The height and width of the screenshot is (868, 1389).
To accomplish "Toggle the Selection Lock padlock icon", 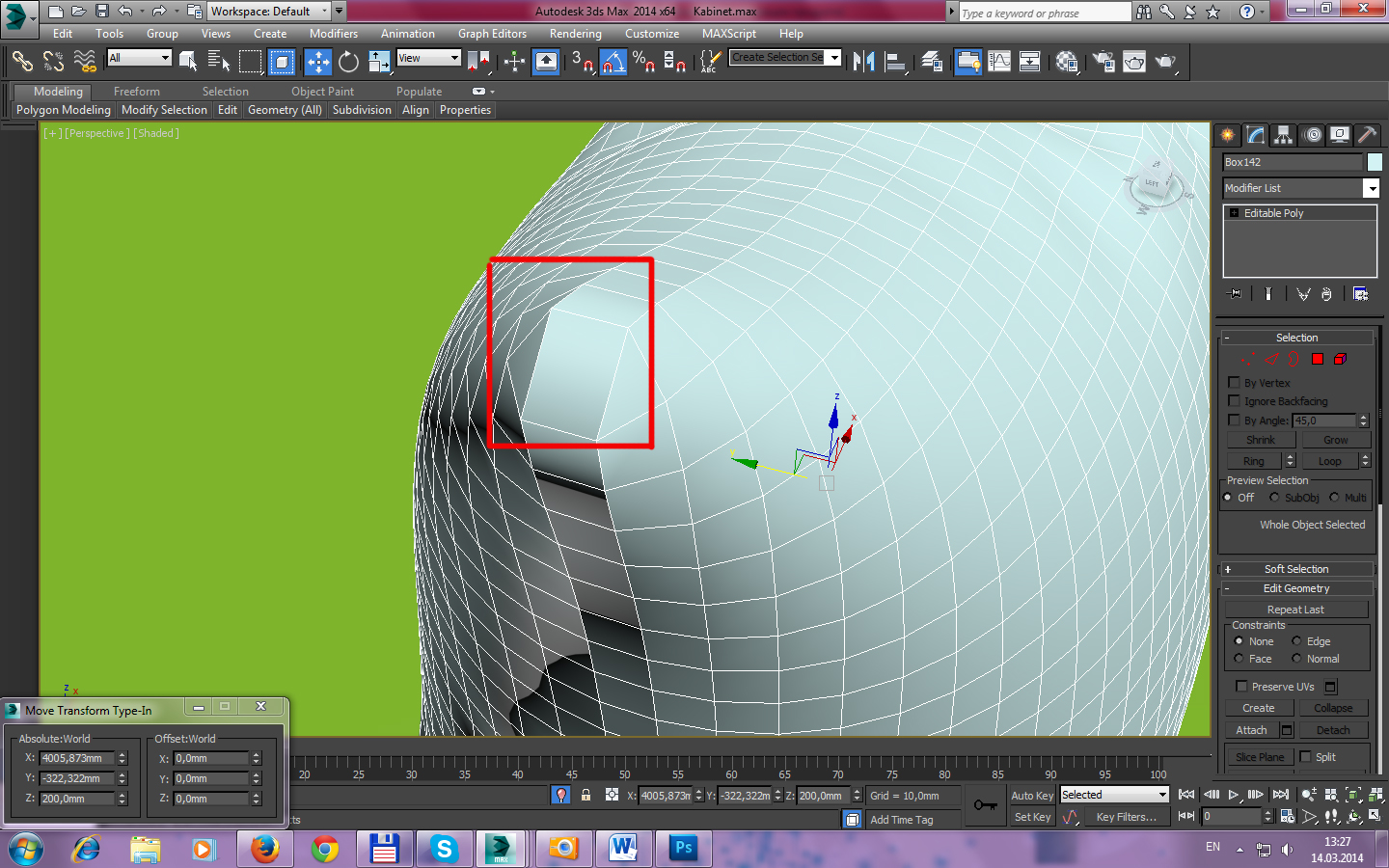I will coord(586,795).
